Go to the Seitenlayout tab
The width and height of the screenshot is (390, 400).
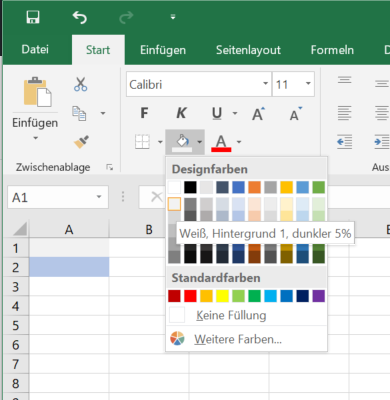pyautogui.click(x=248, y=50)
